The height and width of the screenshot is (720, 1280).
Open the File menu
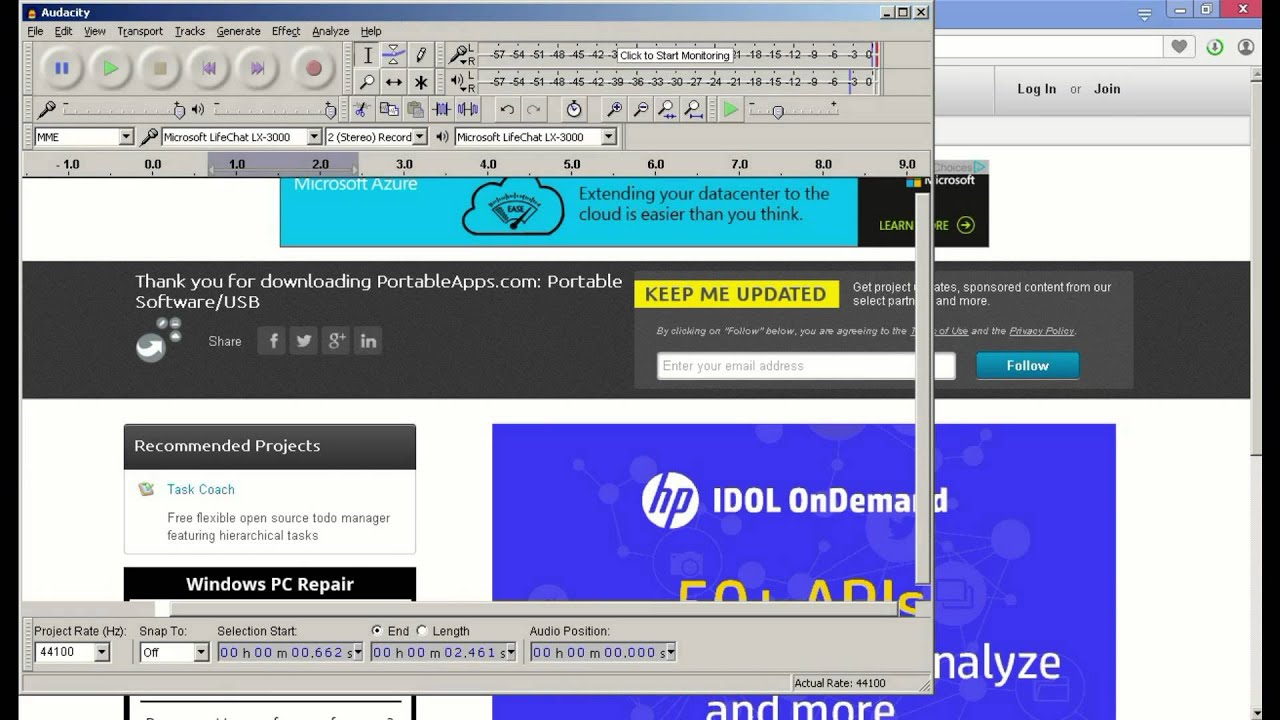tap(35, 31)
